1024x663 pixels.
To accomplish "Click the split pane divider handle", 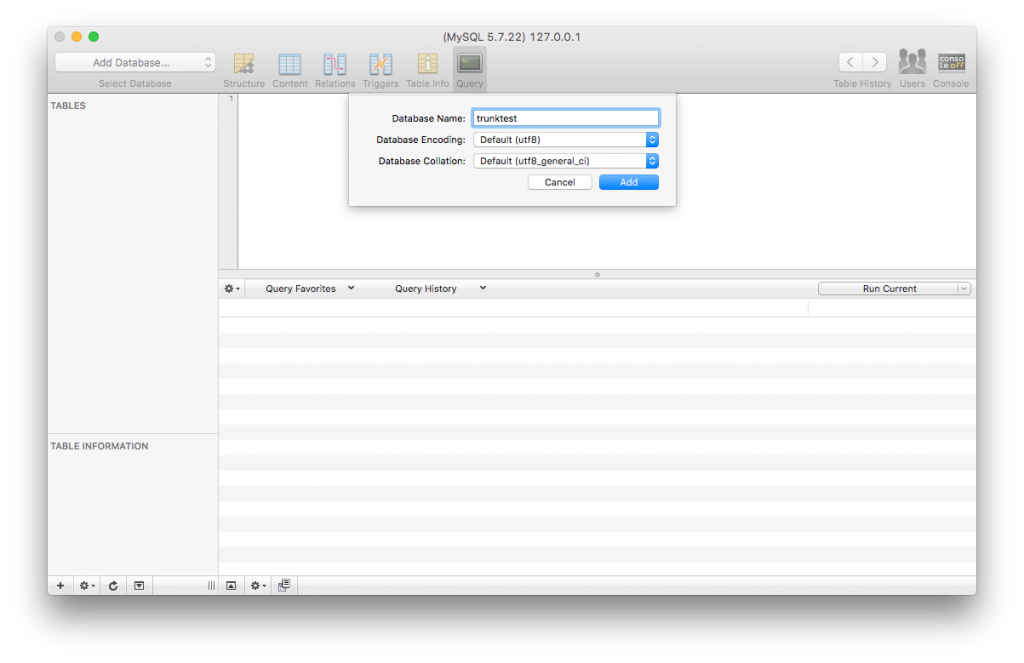I will pos(597,274).
